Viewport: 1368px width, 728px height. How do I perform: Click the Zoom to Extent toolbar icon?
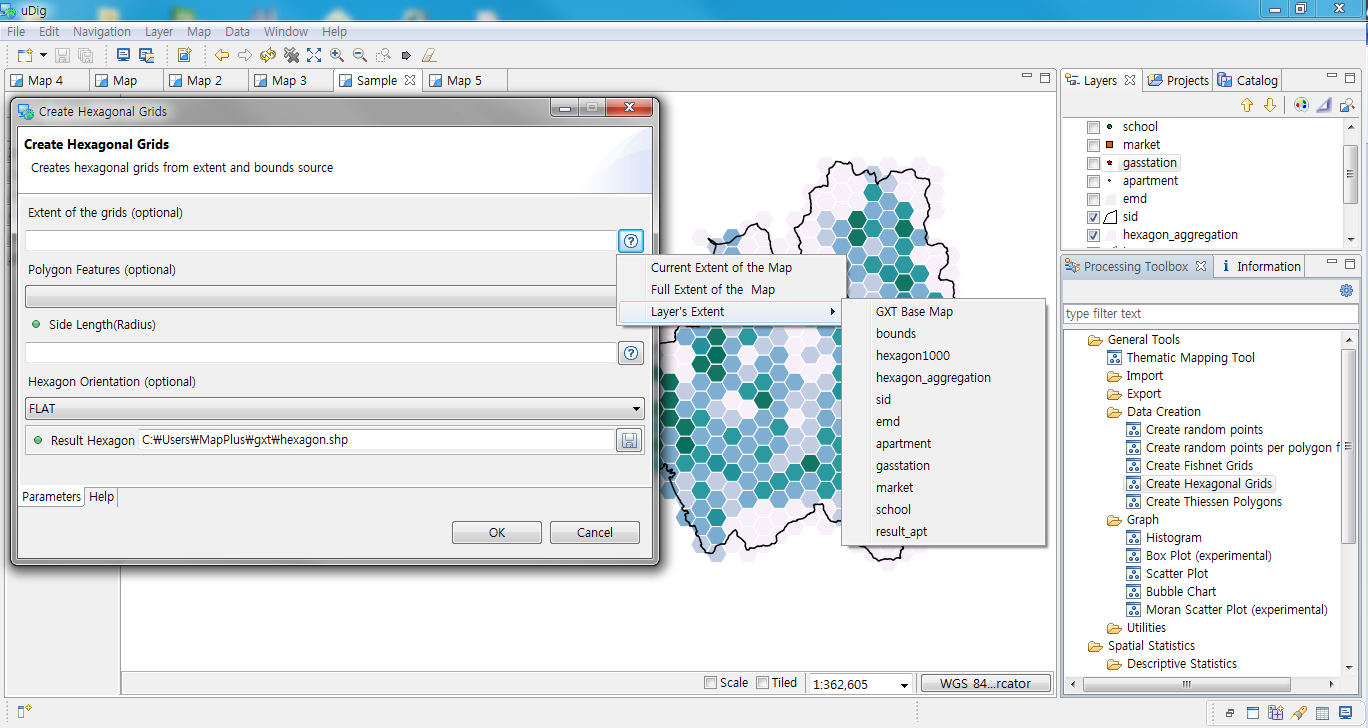point(313,55)
